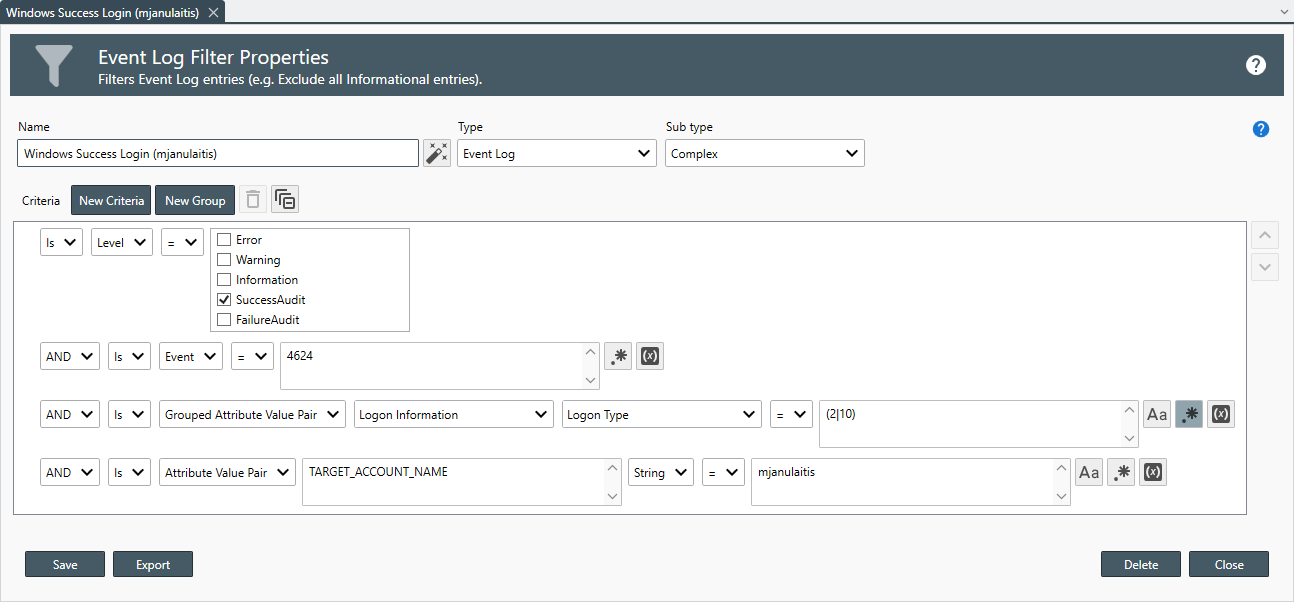
Task: Click the blue help icon near Sub type
Action: [x=1261, y=129]
